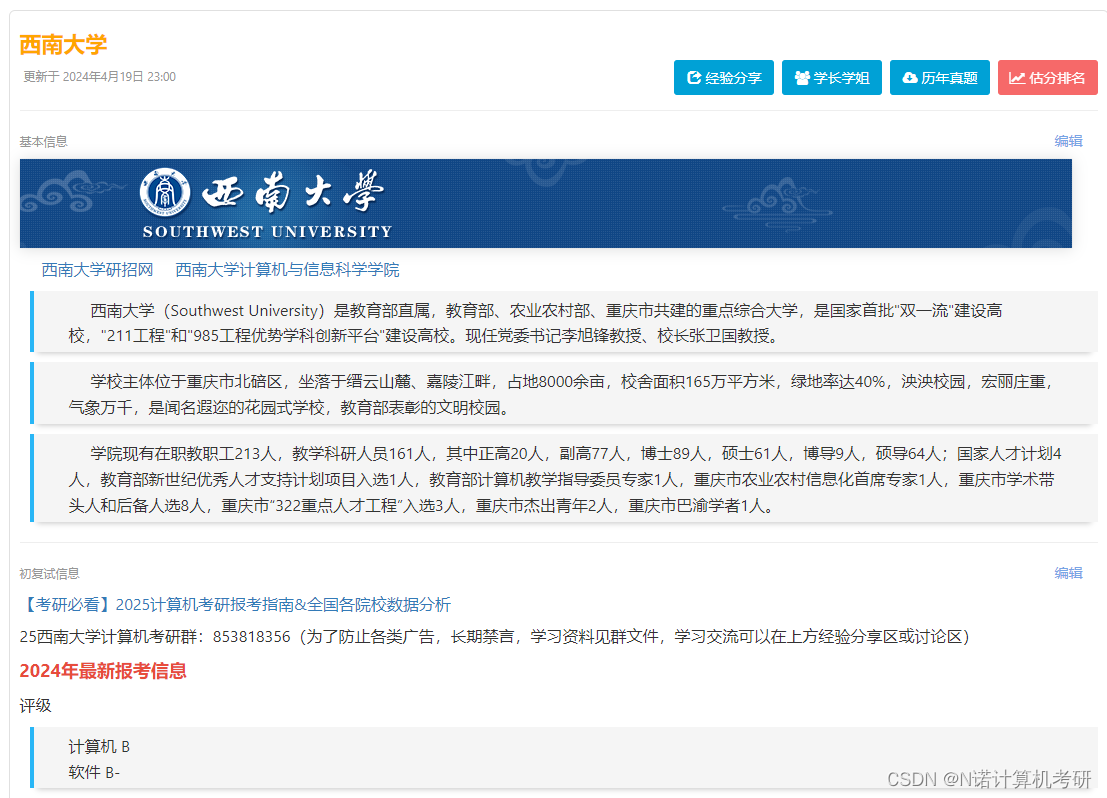The image size is (1107, 798).
Task: Open the 估分排名 score ranking button
Action: (1048, 78)
